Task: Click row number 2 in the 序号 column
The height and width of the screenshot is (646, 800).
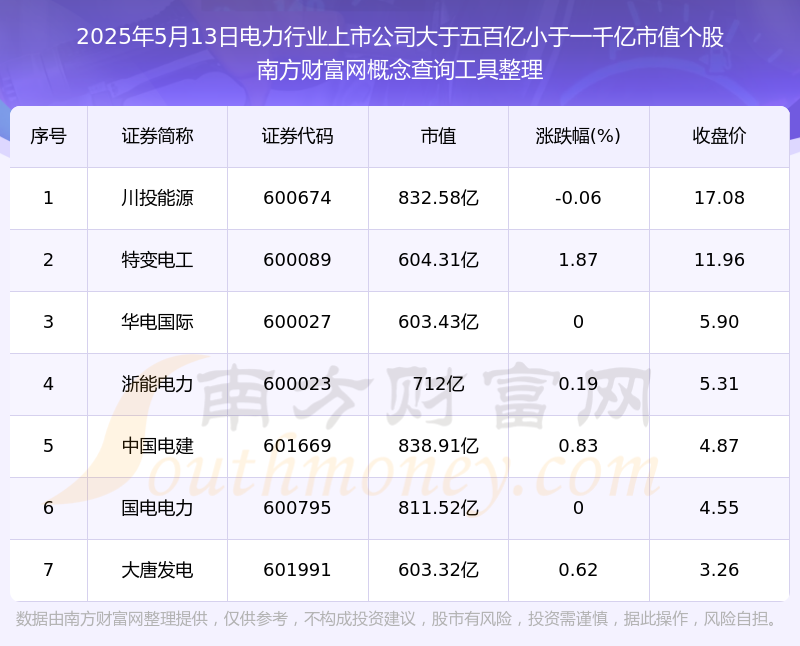Action: (48, 260)
